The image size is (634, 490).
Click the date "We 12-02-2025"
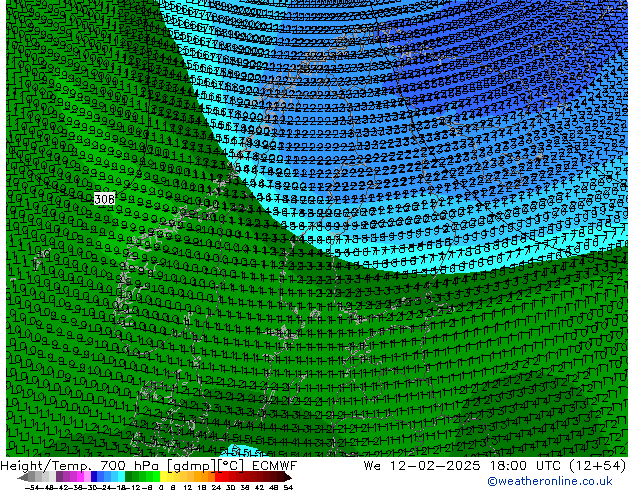click(x=422, y=466)
